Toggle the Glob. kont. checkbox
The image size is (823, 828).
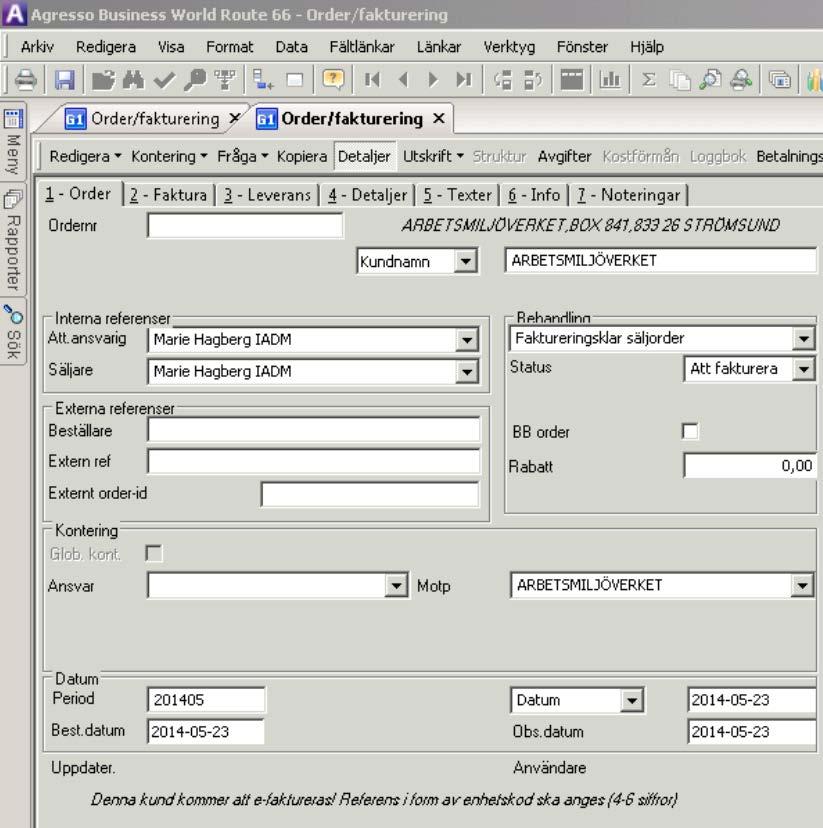coord(154,553)
